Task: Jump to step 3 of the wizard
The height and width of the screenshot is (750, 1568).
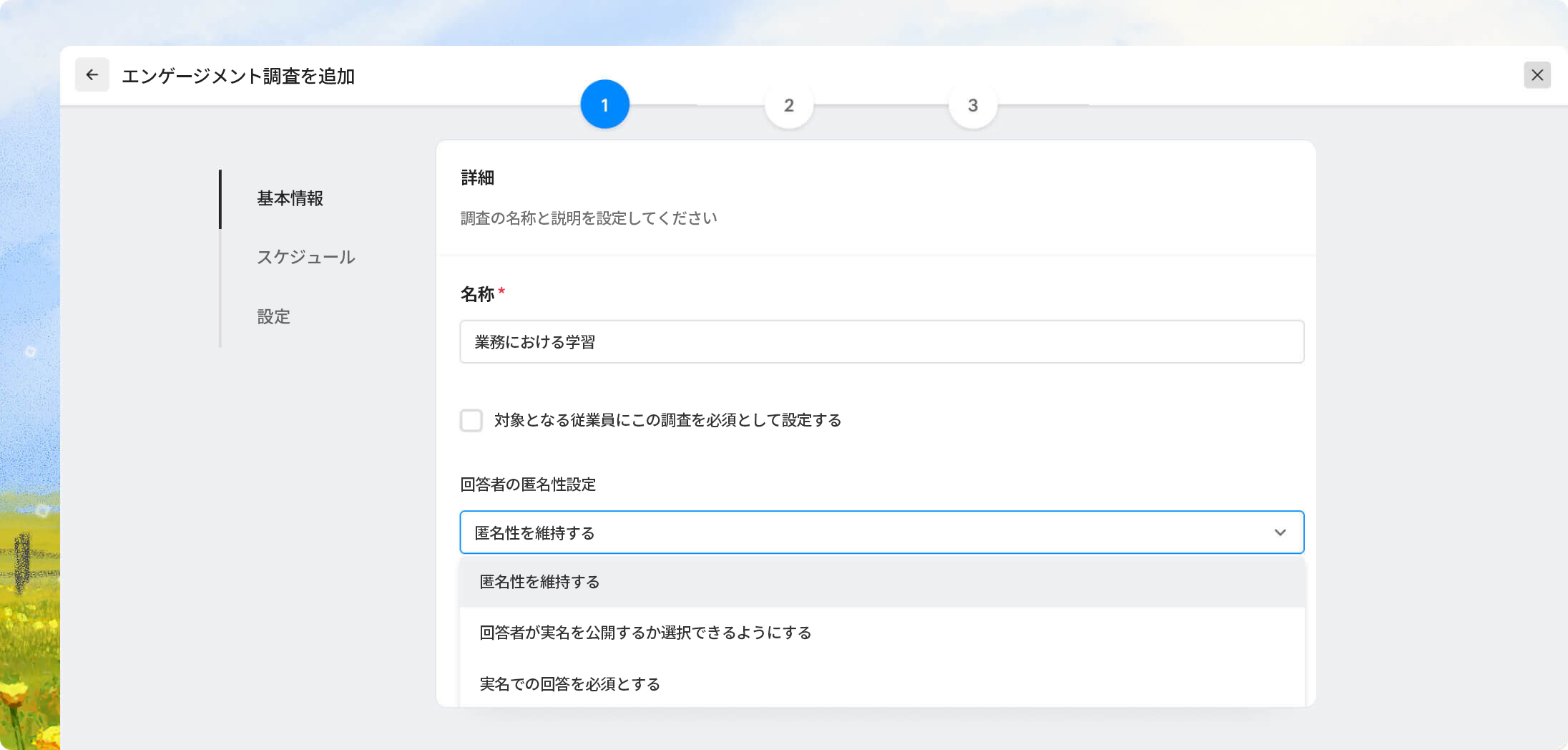Action: click(x=973, y=106)
